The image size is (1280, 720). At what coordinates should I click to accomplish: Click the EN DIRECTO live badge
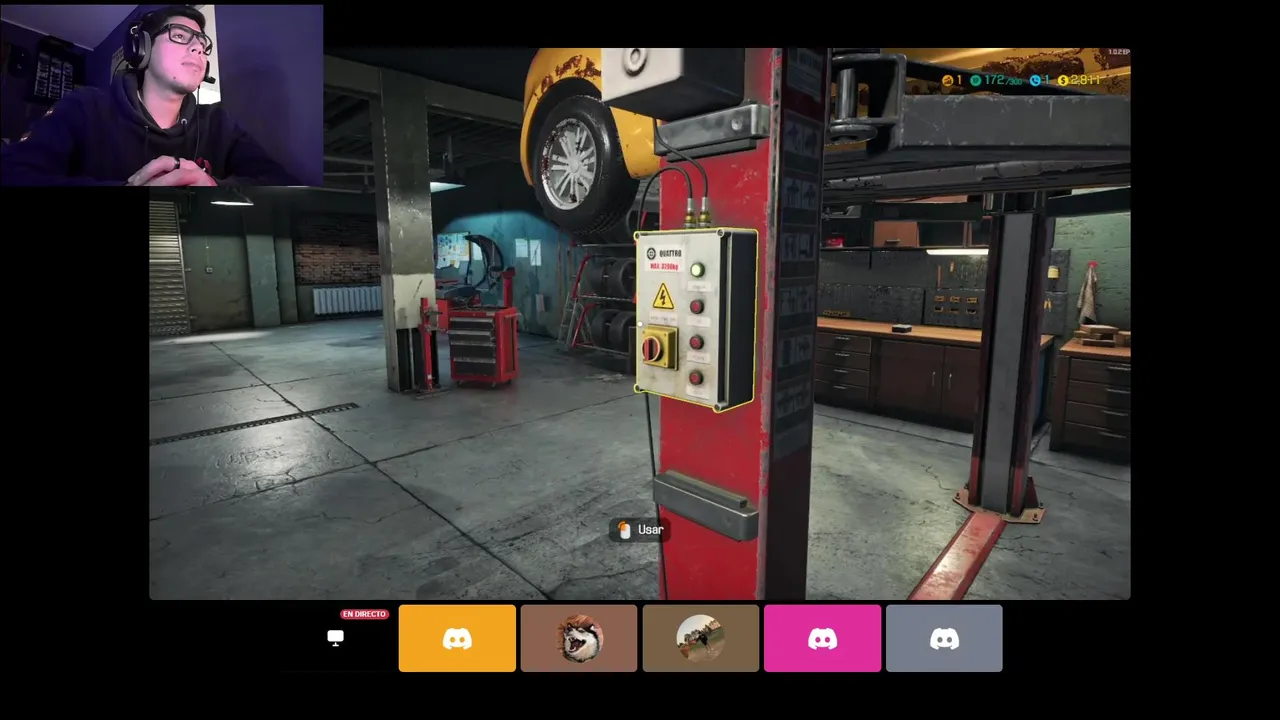(x=364, y=614)
